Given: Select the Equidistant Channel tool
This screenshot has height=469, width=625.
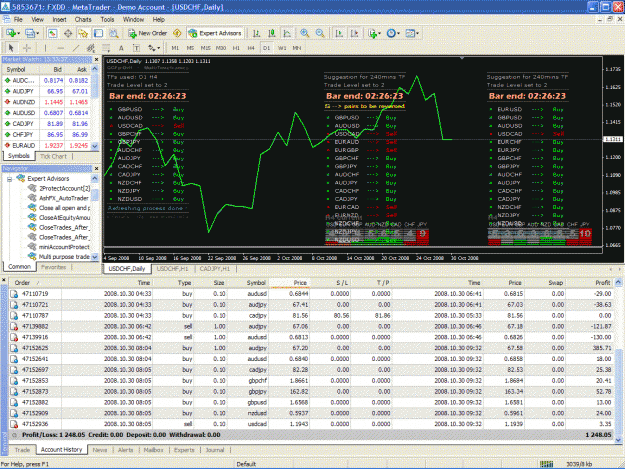Looking at the screenshot, I should 91,48.
